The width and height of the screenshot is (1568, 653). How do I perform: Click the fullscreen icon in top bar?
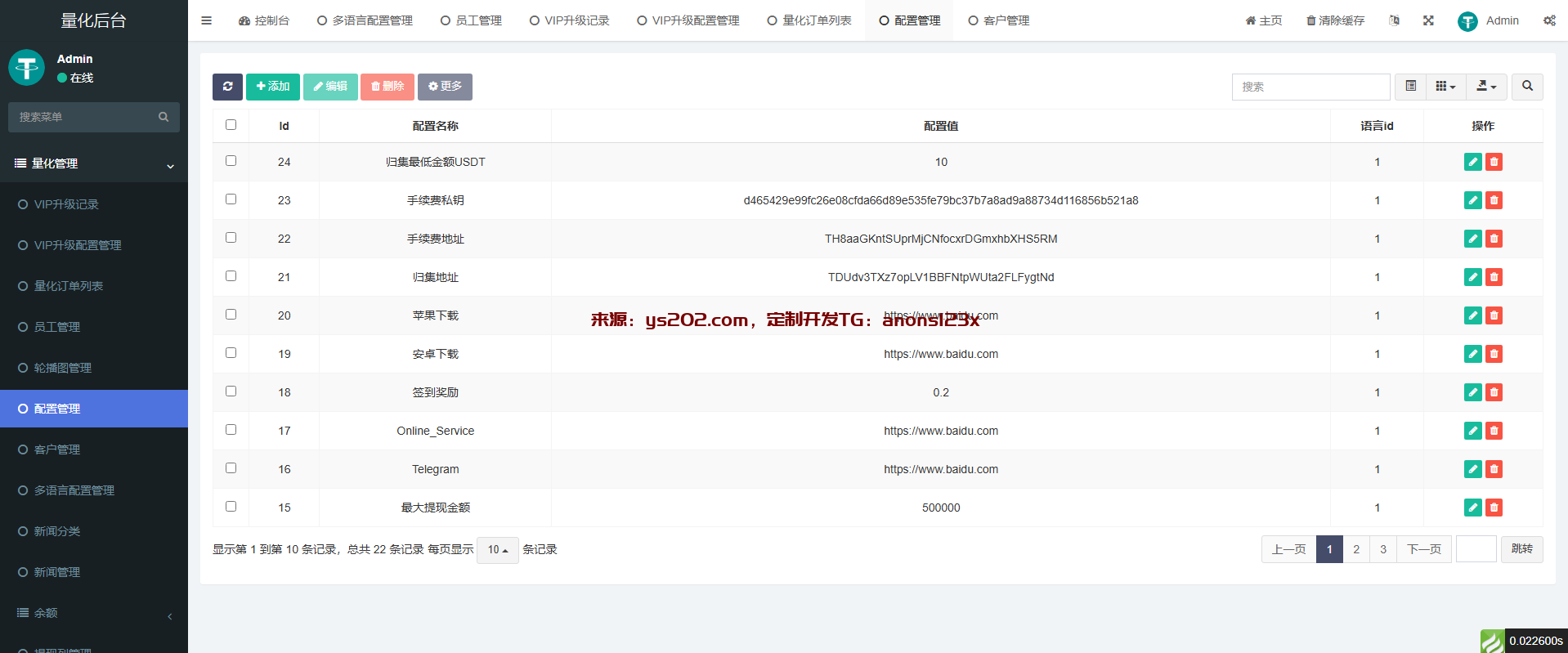[x=1428, y=20]
